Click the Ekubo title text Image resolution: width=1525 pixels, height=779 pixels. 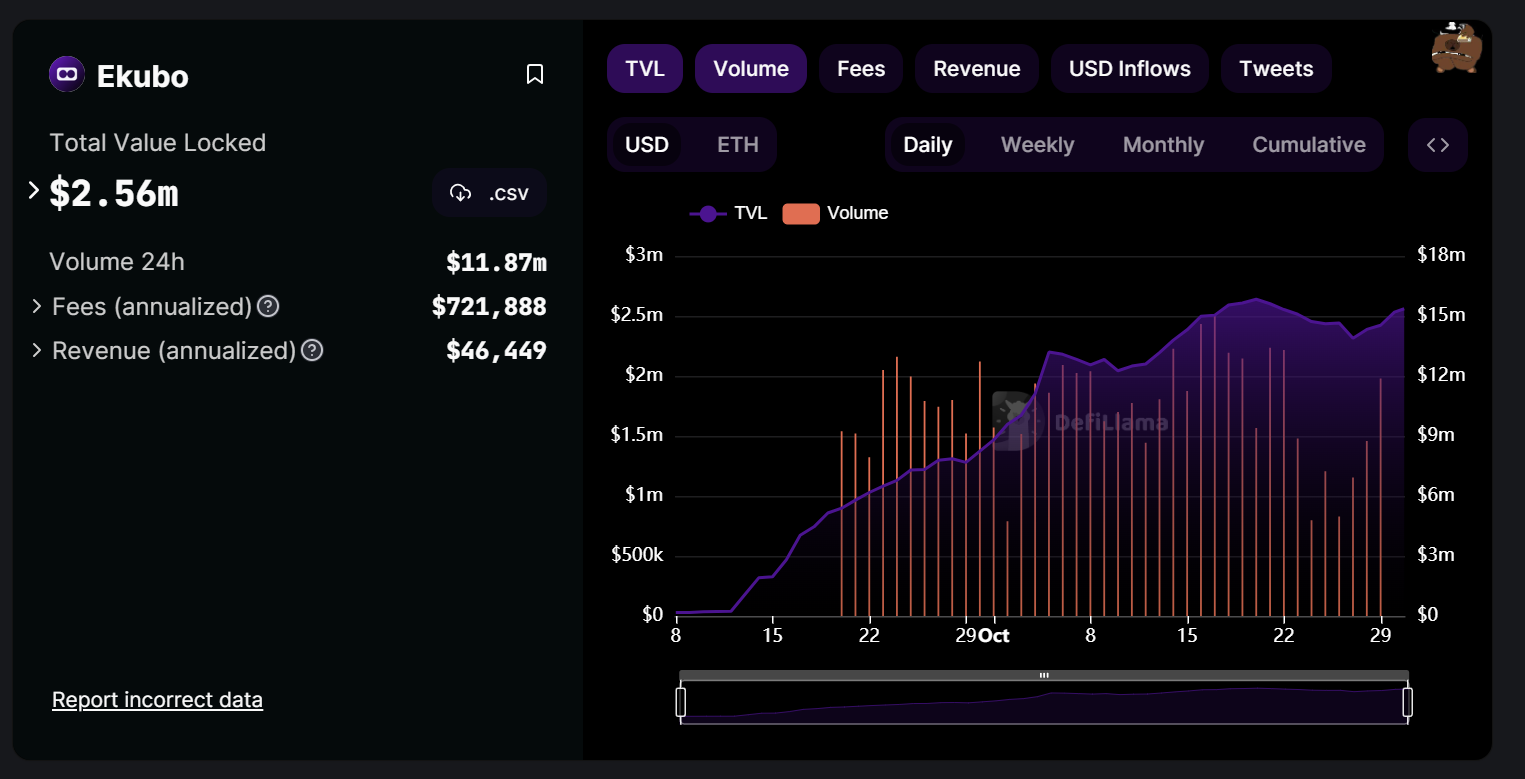(143, 76)
